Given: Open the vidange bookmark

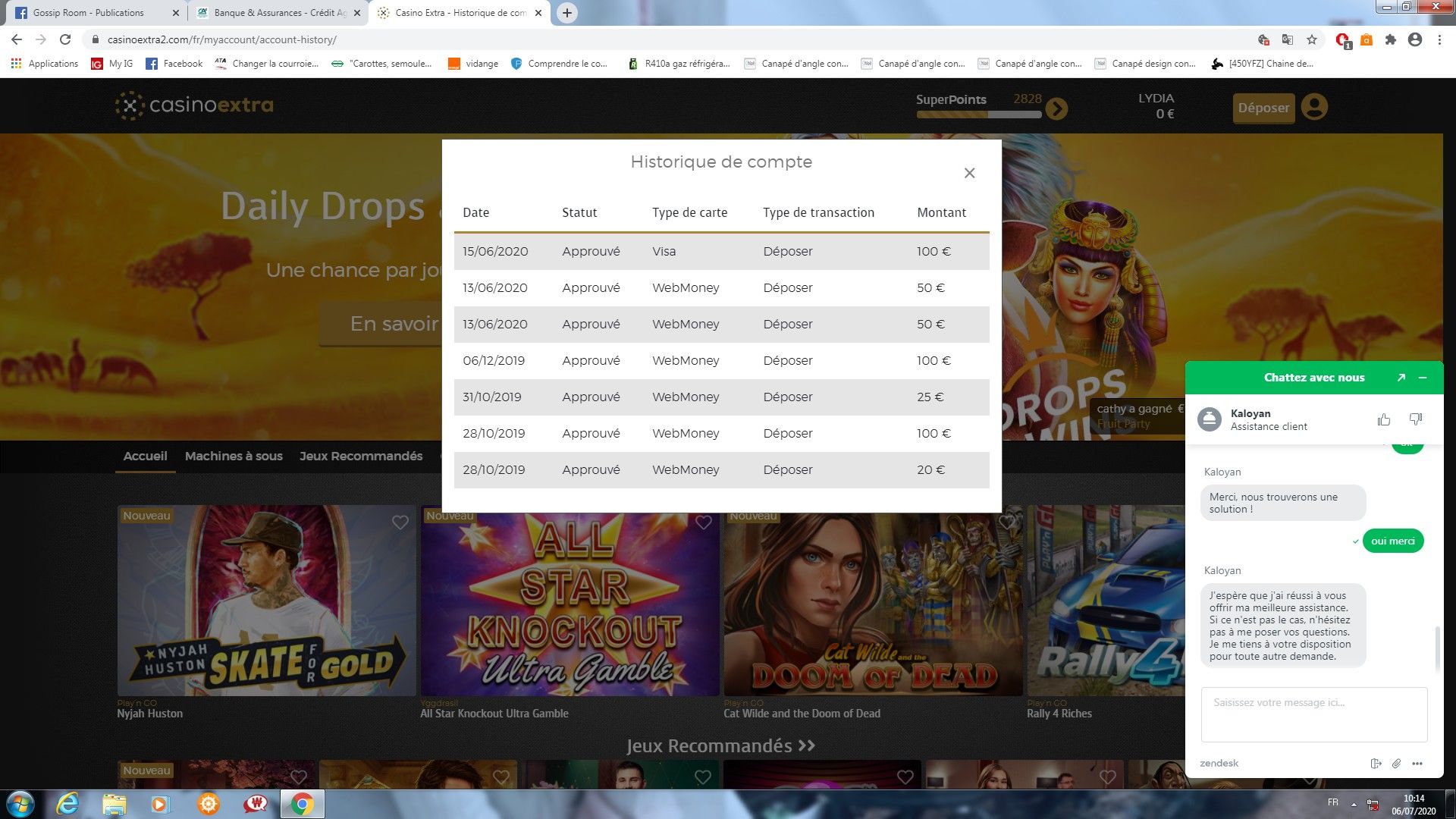Looking at the screenshot, I should 473,64.
